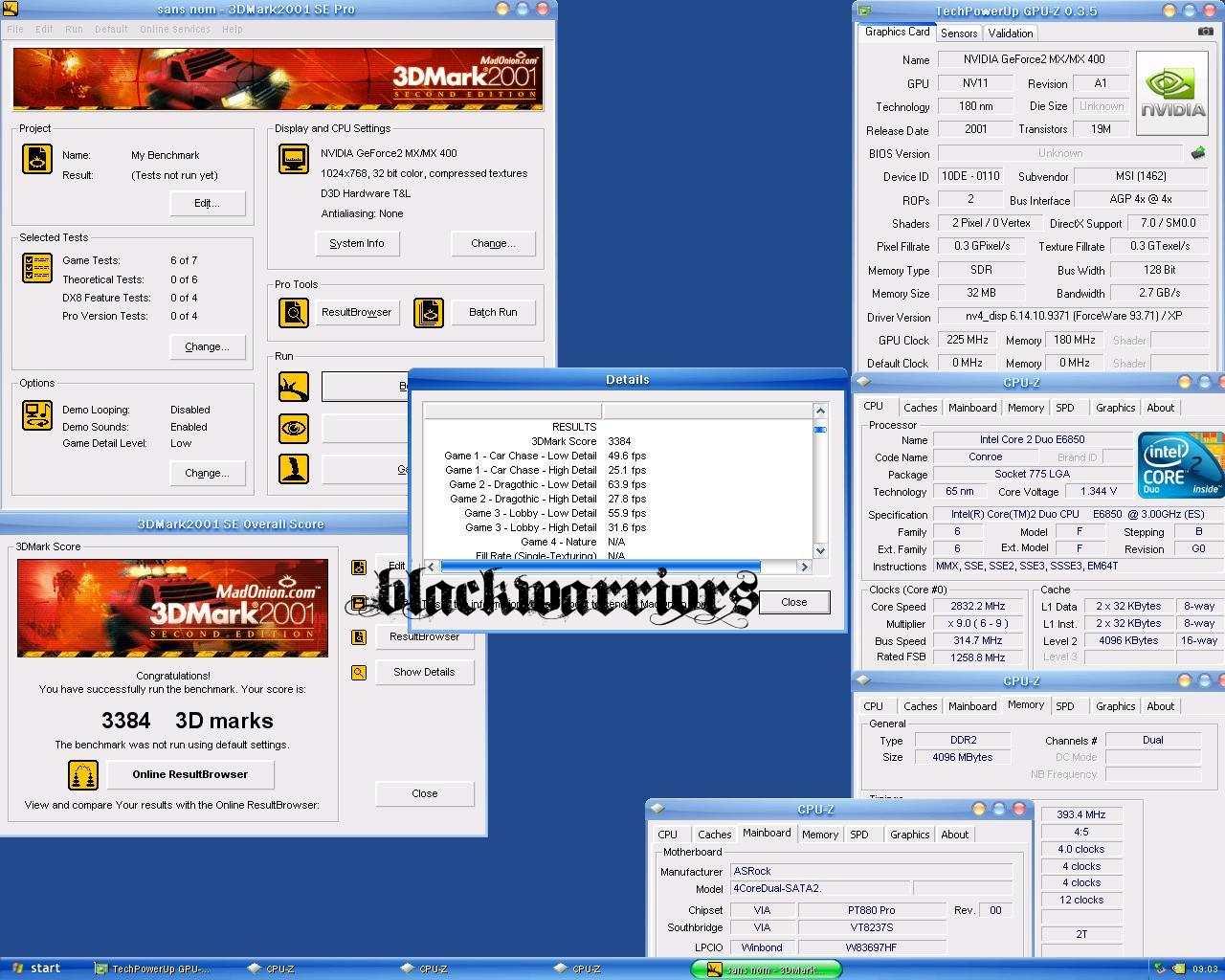
Task: Click the GPU-Z BIOS save chip icon
Action: (1197, 153)
